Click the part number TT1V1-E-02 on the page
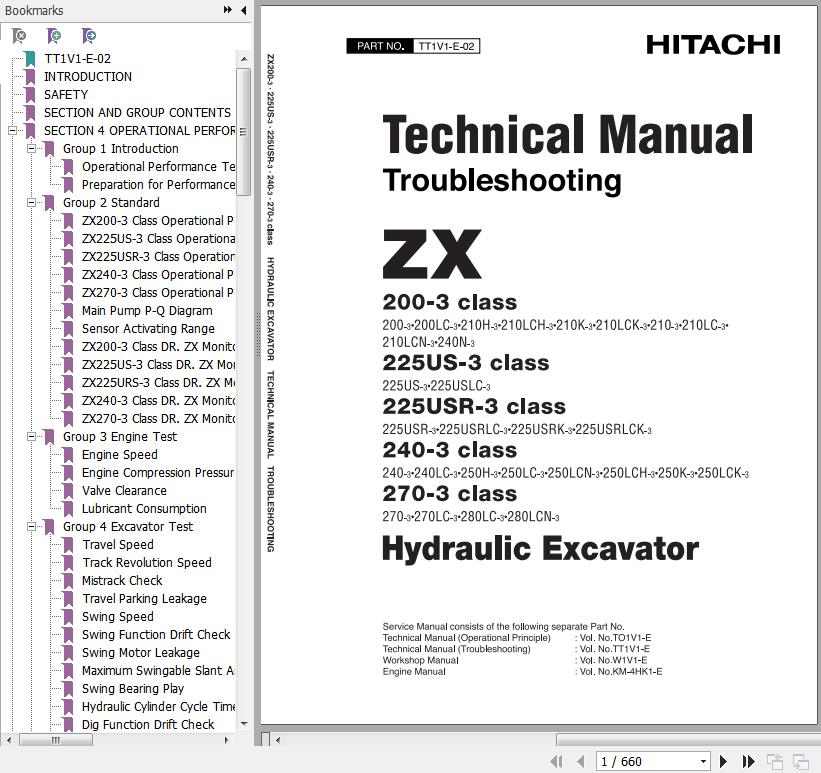821x773 pixels. [x=446, y=46]
